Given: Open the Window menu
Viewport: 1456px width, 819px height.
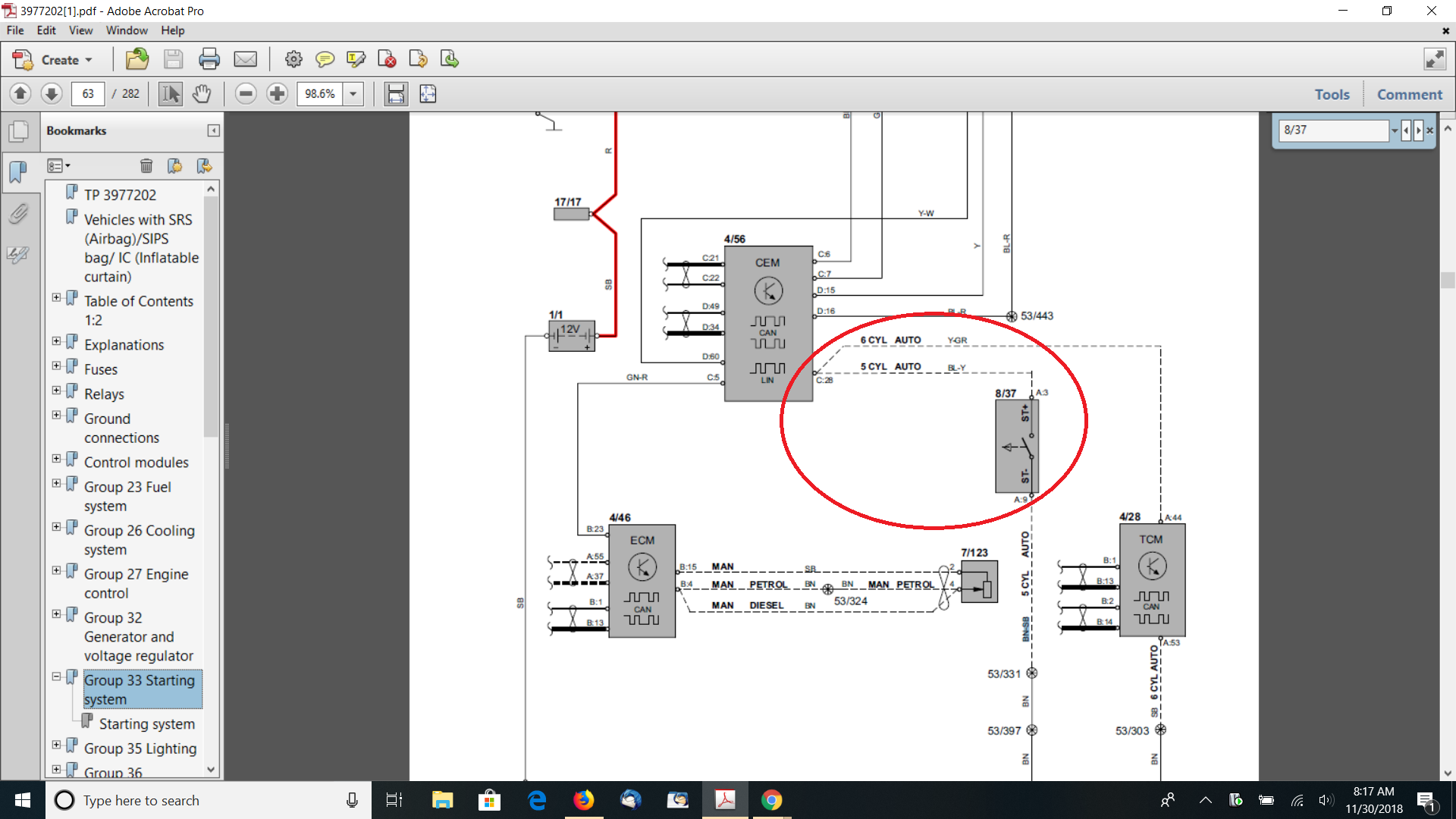Looking at the screenshot, I should tap(126, 30).
